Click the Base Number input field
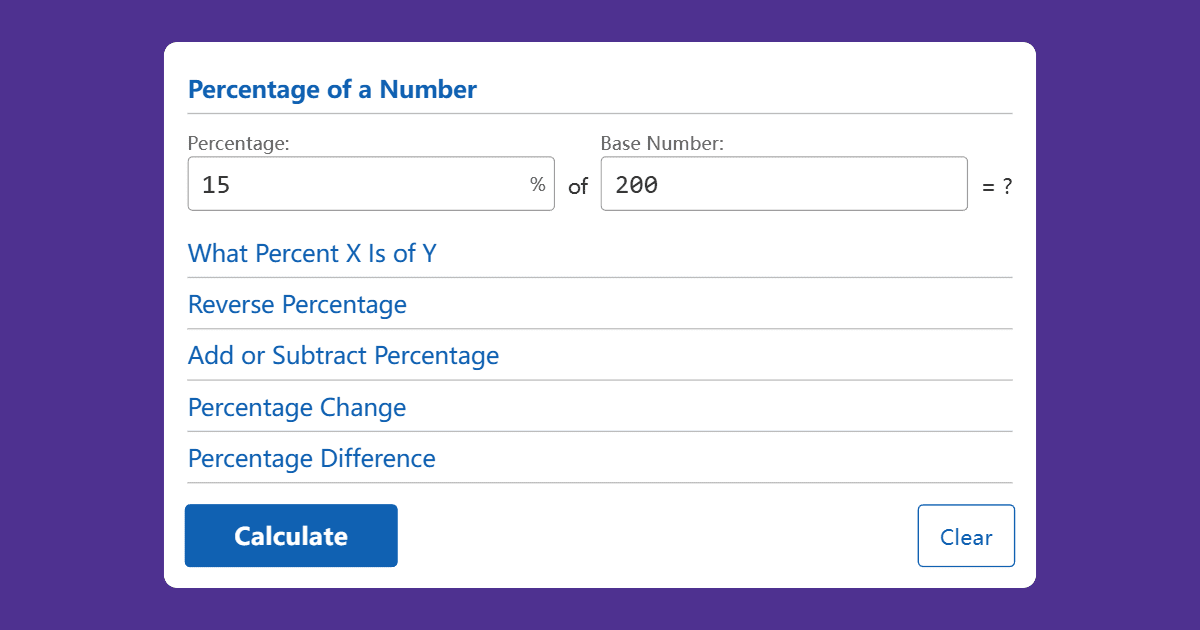The width and height of the screenshot is (1200, 630). pyautogui.click(x=783, y=183)
